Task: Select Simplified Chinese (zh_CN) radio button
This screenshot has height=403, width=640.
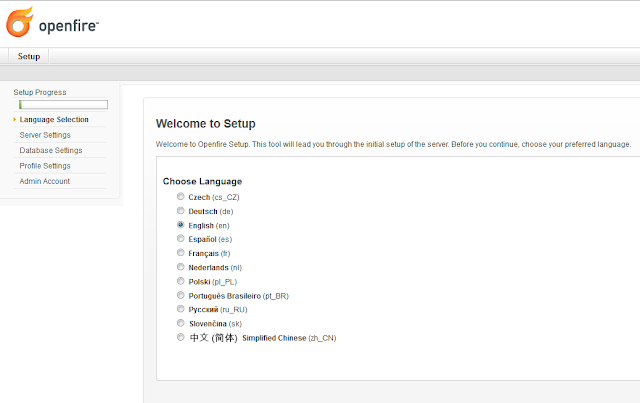Action: click(x=181, y=338)
